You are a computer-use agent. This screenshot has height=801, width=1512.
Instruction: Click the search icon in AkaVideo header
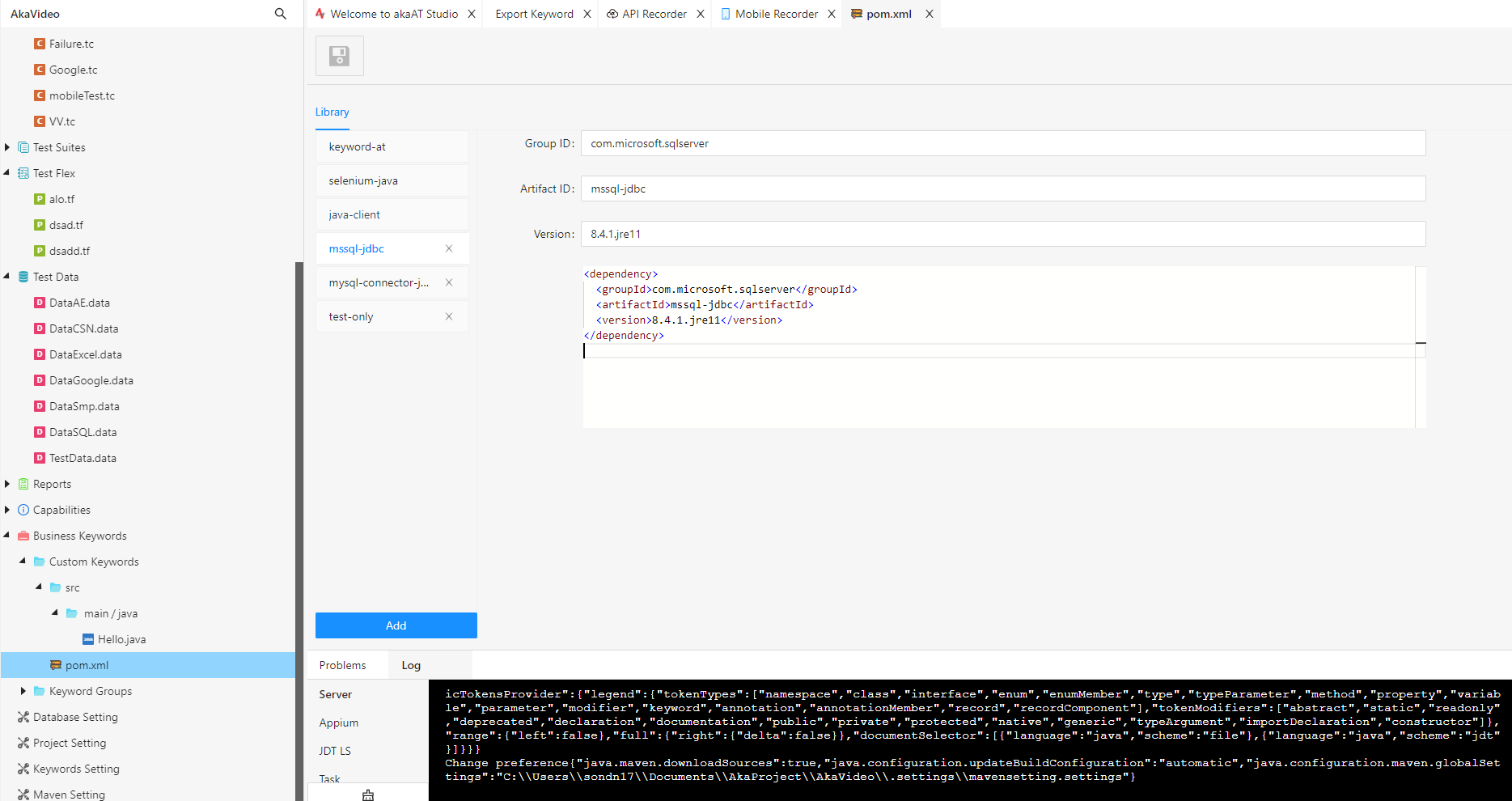(281, 14)
